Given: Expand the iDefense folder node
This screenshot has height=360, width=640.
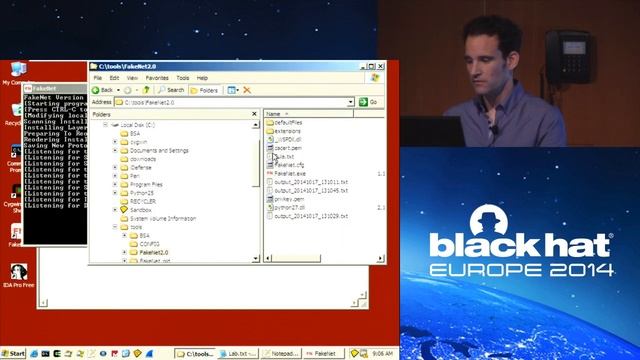Looking at the screenshot, I should [x=115, y=167].
